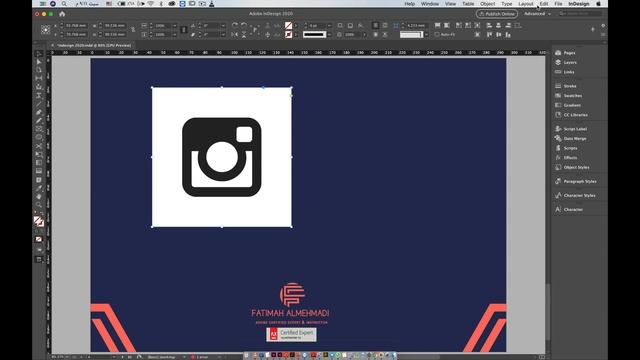640x360 pixels.
Task: Toggle the screen mode button in toolbox
Action: 39,260
